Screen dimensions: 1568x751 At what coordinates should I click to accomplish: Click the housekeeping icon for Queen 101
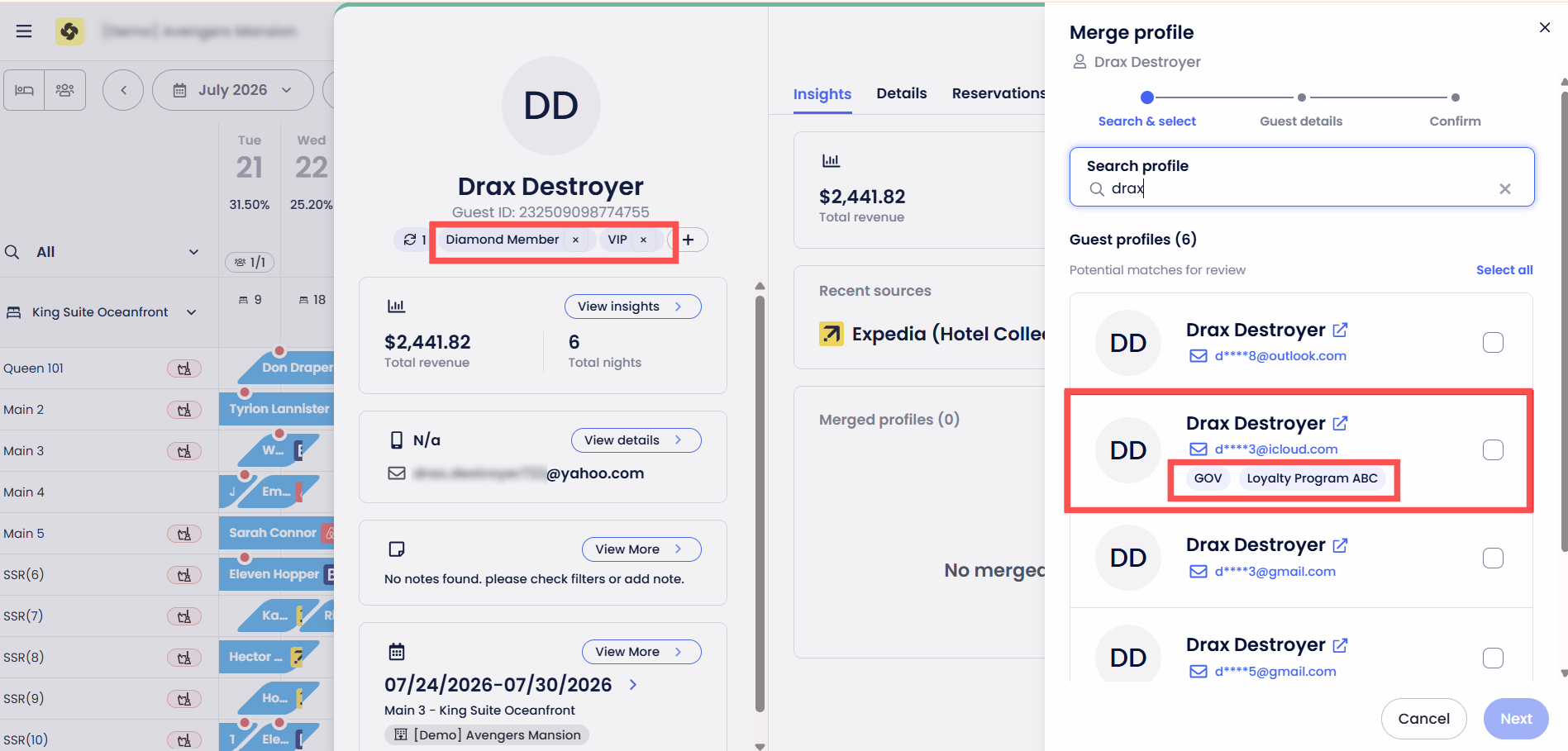point(184,368)
